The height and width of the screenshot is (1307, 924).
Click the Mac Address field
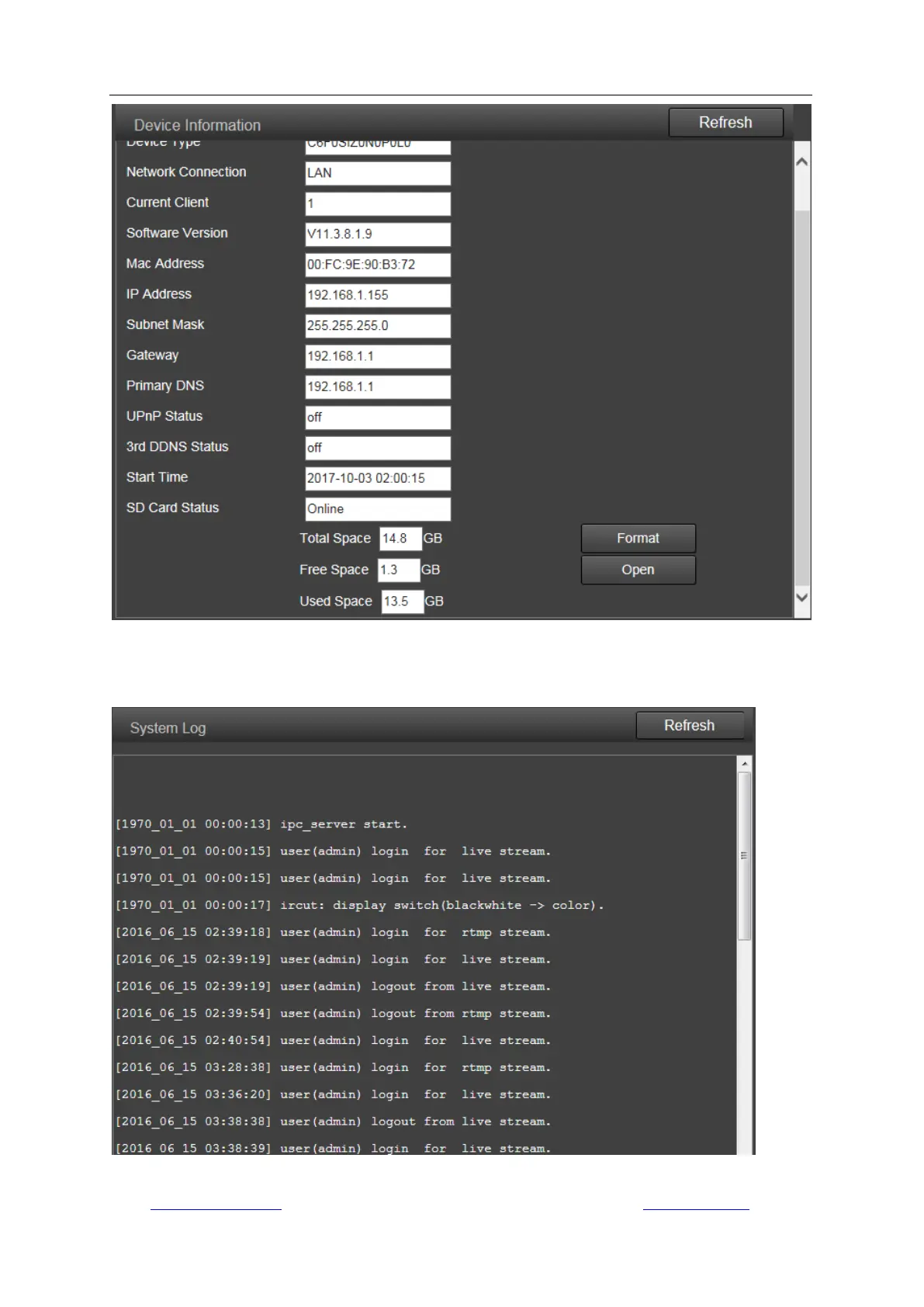pyautogui.click(x=378, y=265)
